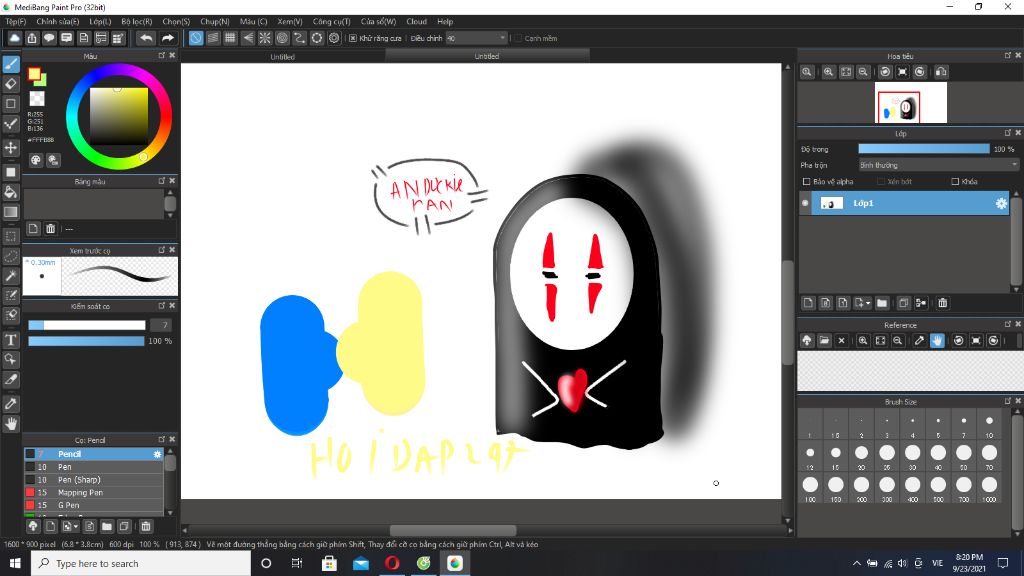The image size is (1024, 576).
Task: Open the cloud icon in top toolbar
Action: 14,39
